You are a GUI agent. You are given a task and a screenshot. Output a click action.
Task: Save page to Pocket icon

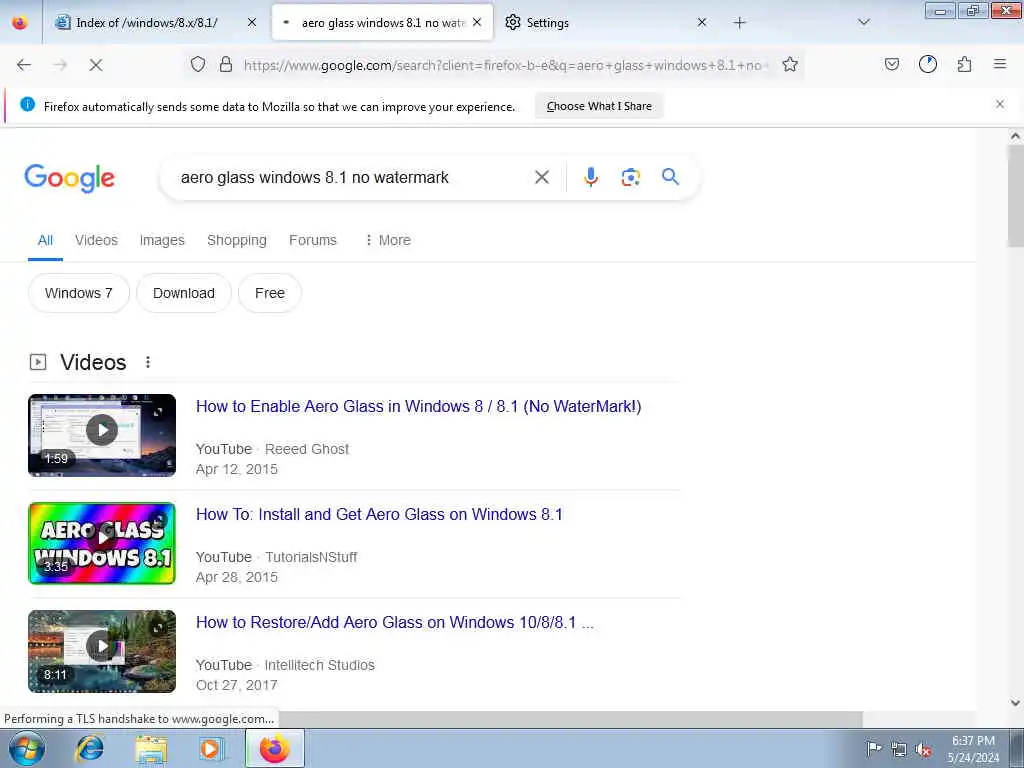[x=892, y=64]
